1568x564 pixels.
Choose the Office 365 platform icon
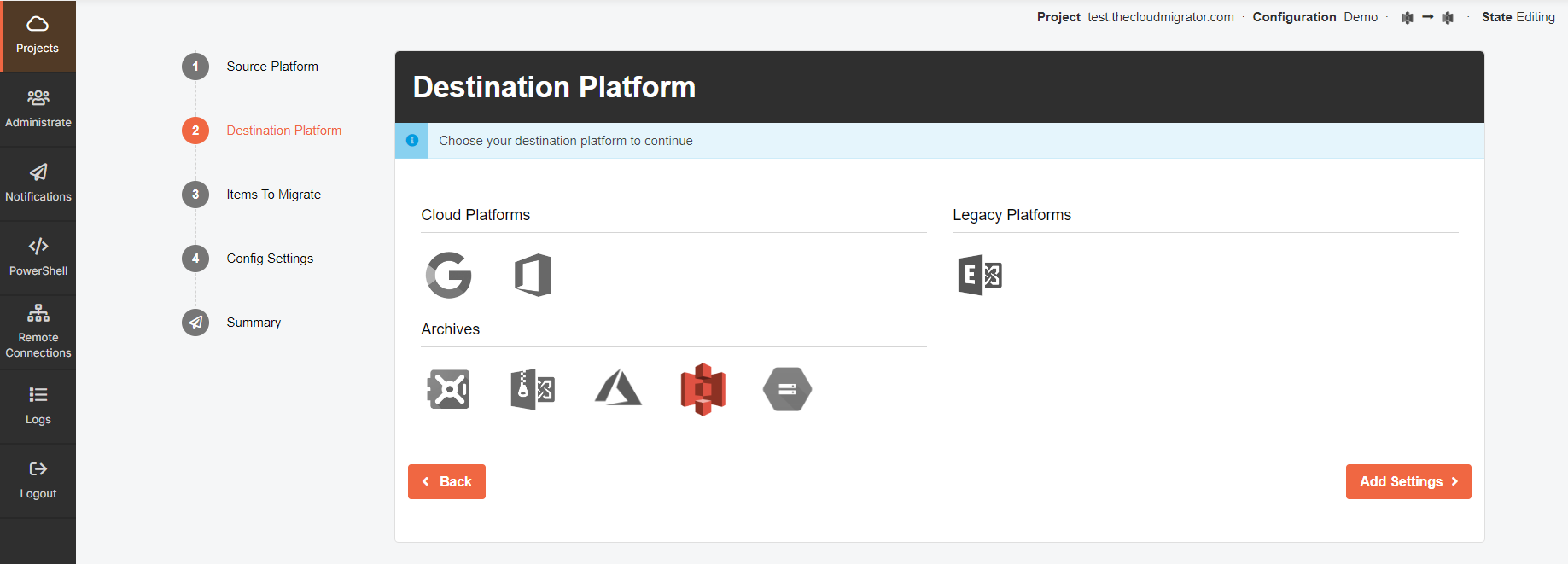pyautogui.click(x=533, y=275)
